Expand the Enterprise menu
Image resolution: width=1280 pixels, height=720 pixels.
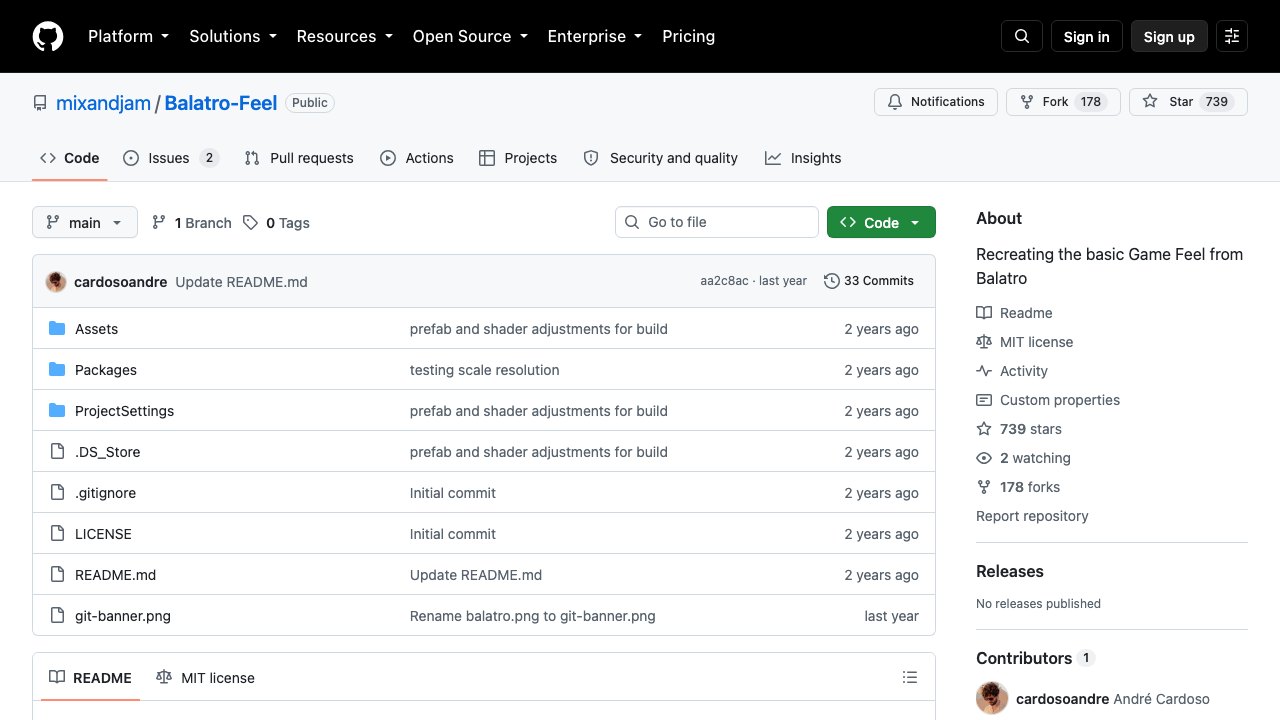[595, 36]
